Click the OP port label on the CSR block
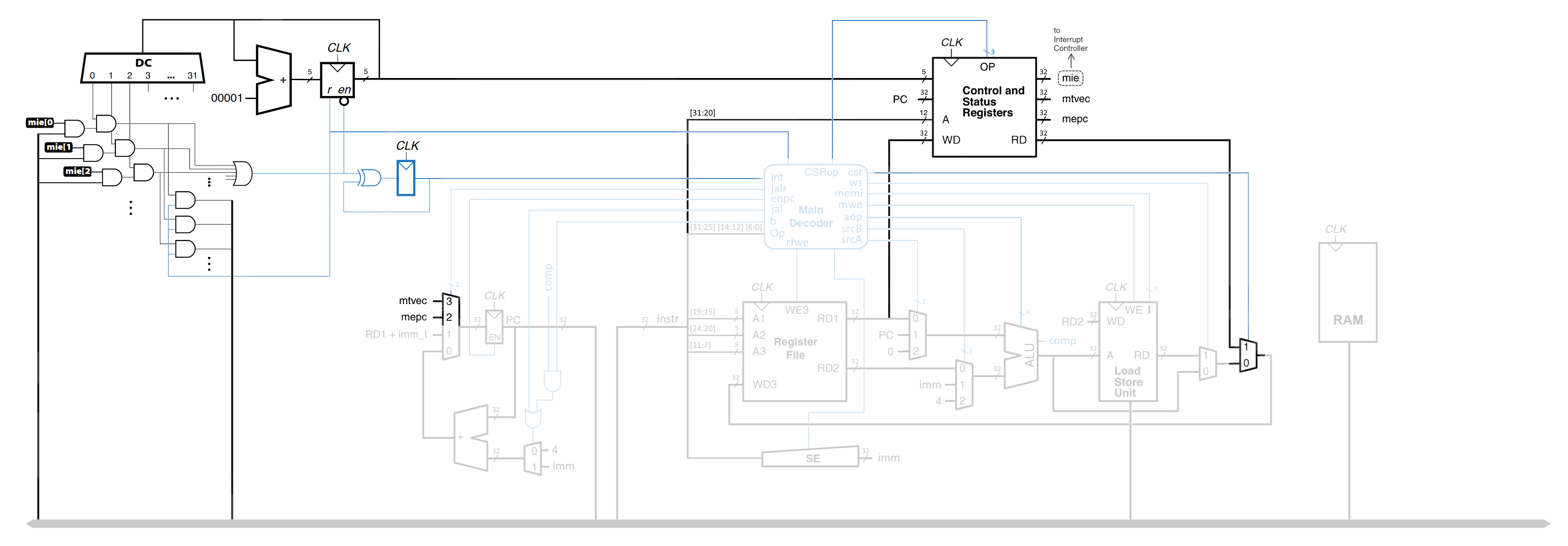The height and width of the screenshot is (546, 1568). click(988, 67)
